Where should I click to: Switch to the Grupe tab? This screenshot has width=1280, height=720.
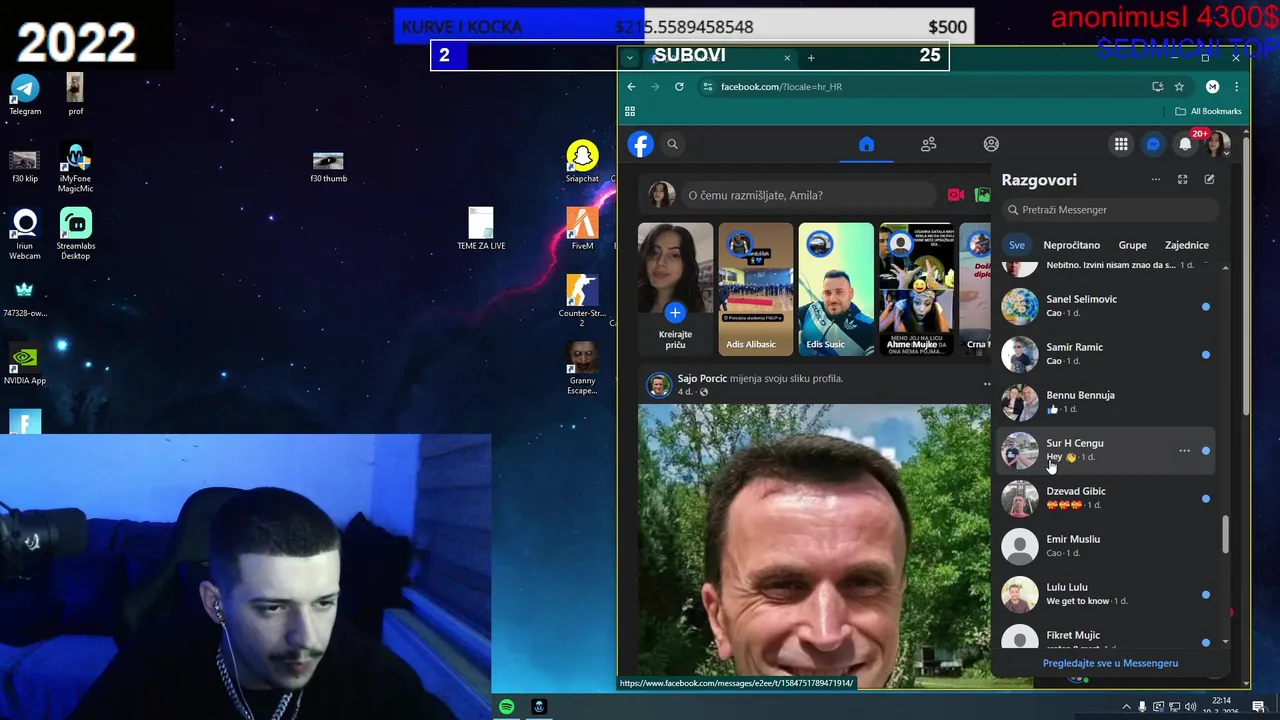point(1132,245)
